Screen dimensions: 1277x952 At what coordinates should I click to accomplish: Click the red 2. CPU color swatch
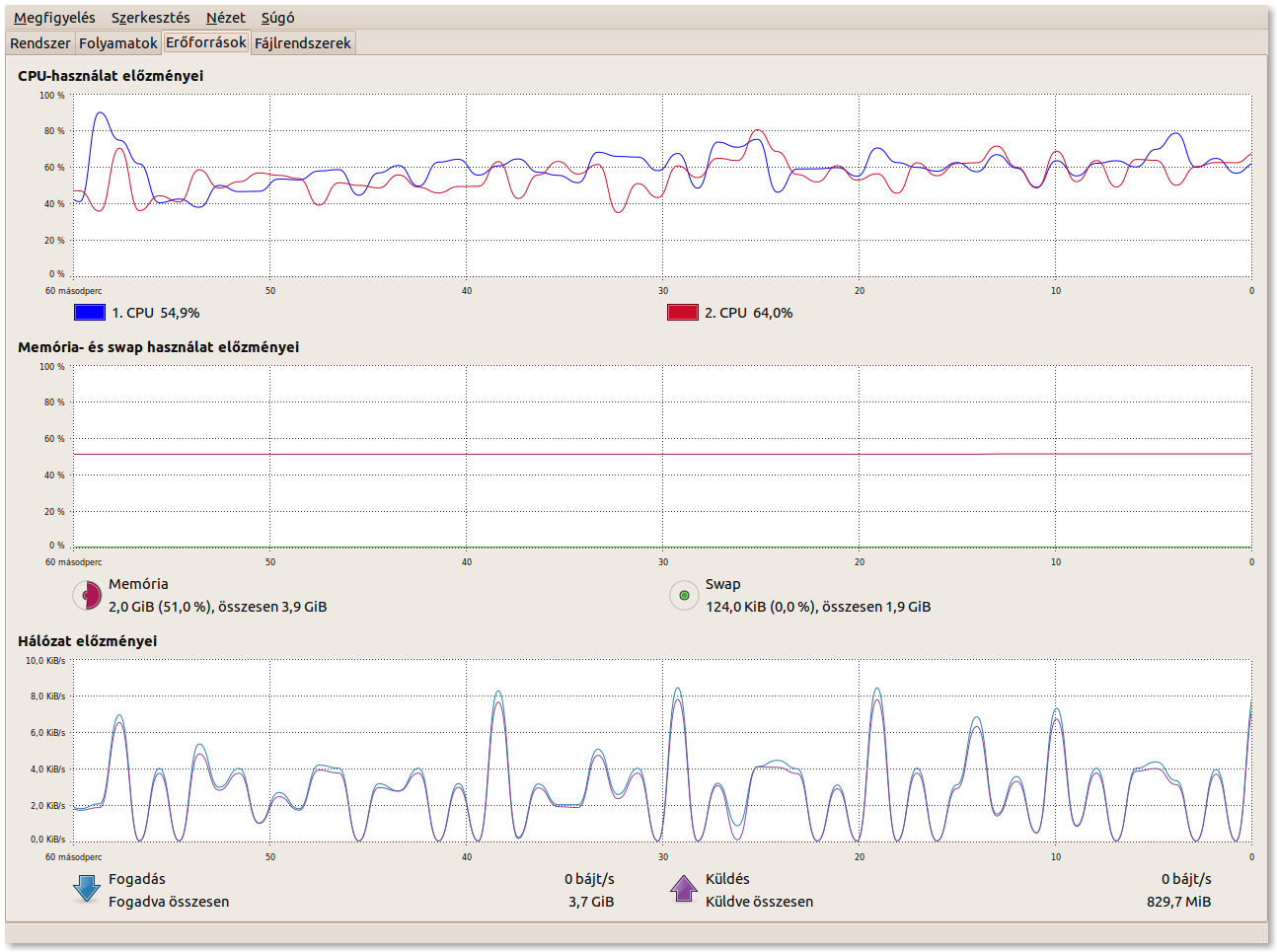[683, 313]
